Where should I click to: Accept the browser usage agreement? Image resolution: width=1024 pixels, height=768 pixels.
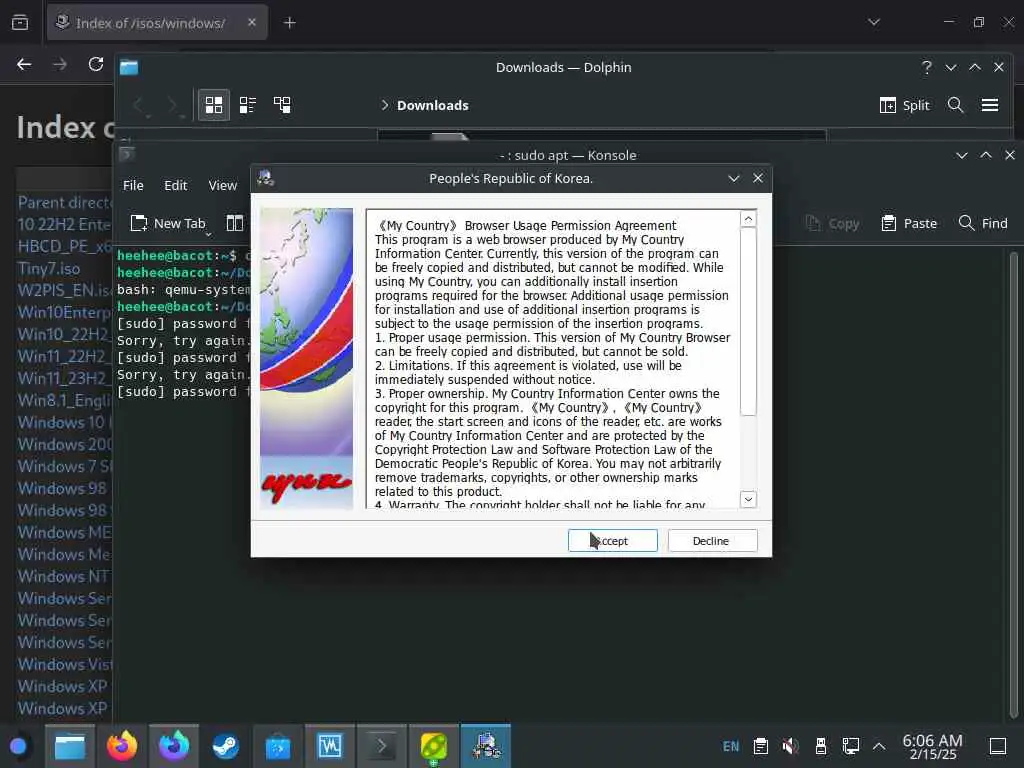(613, 541)
